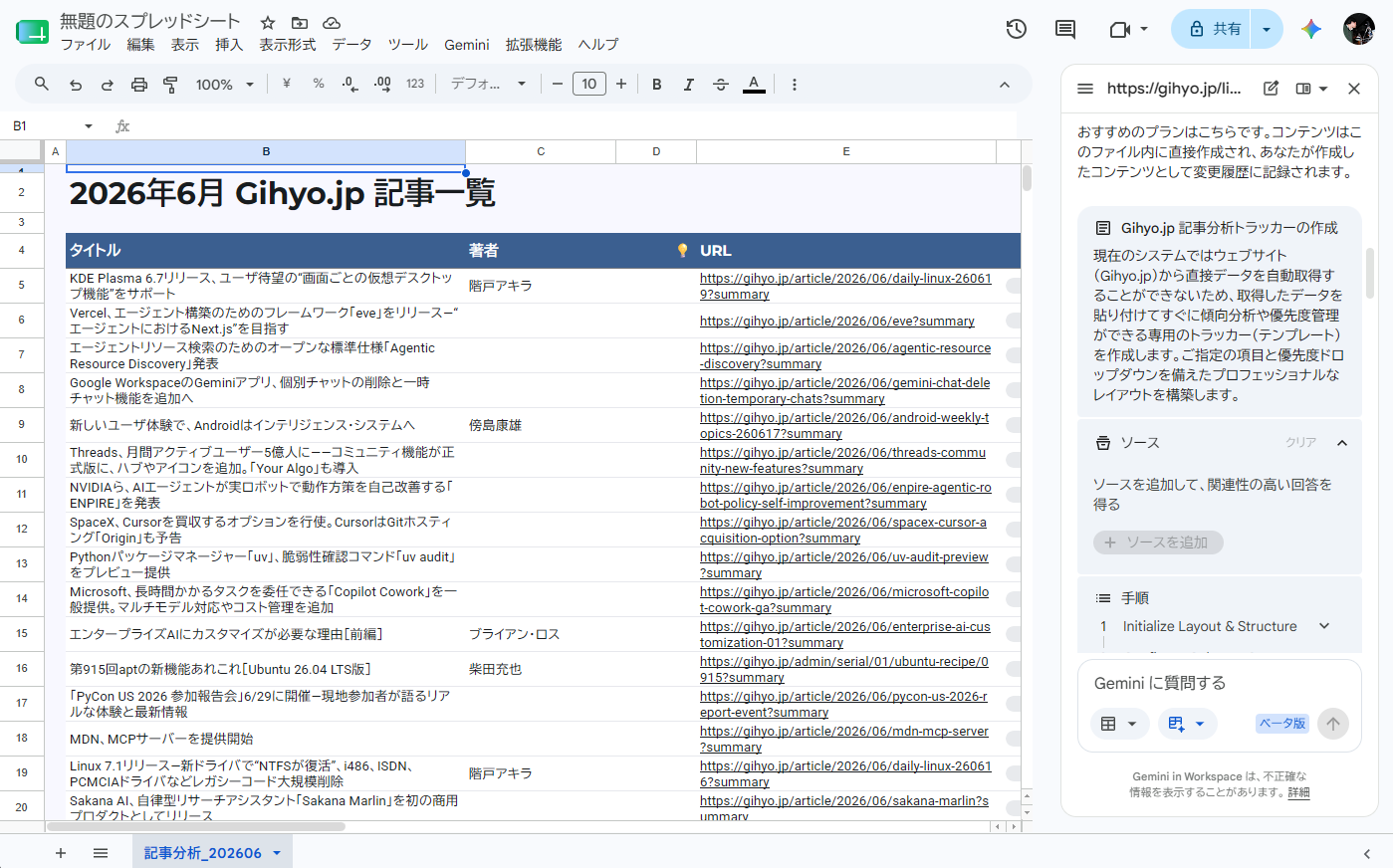Image resolution: width=1393 pixels, height=868 pixels.
Task: Click the クリア link in ソース
Action: point(1300,443)
